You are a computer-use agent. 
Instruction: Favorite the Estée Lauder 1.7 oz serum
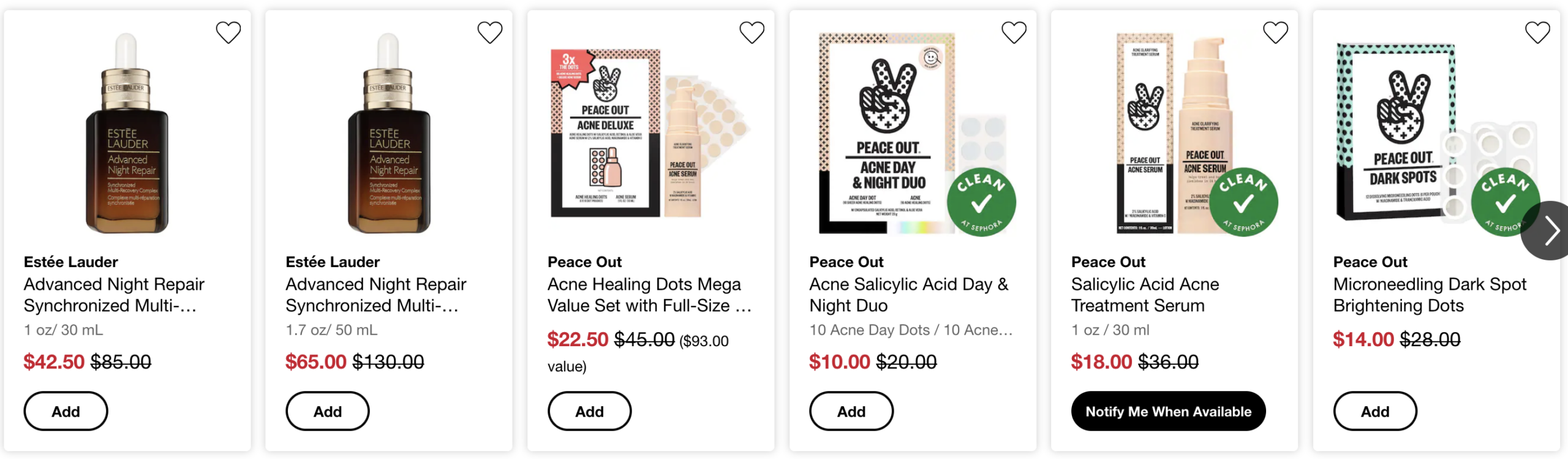point(489,32)
